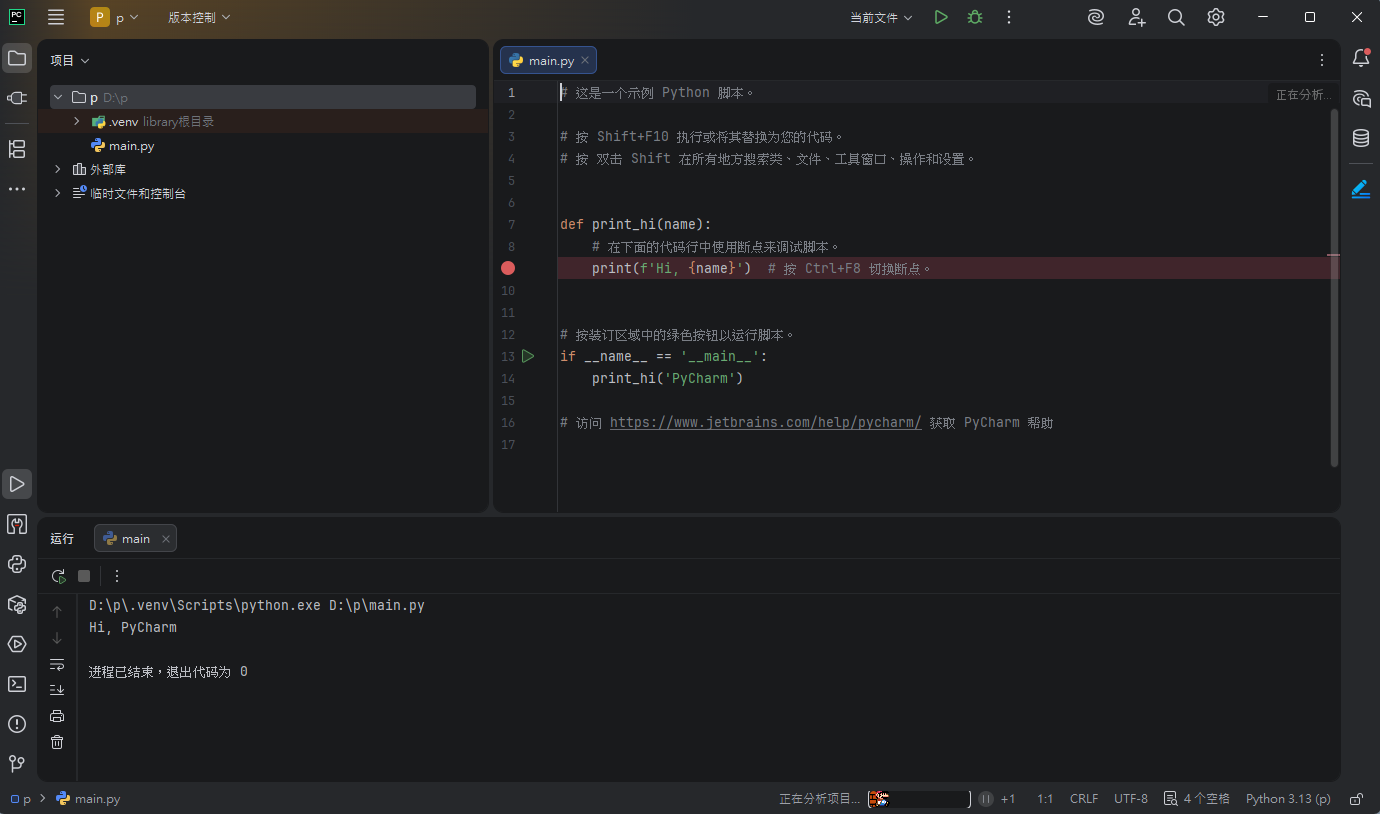This screenshot has height=814, width=1380.
Task: Open the AI Assistant swirl icon in title bar
Action: click(1096, 17)
